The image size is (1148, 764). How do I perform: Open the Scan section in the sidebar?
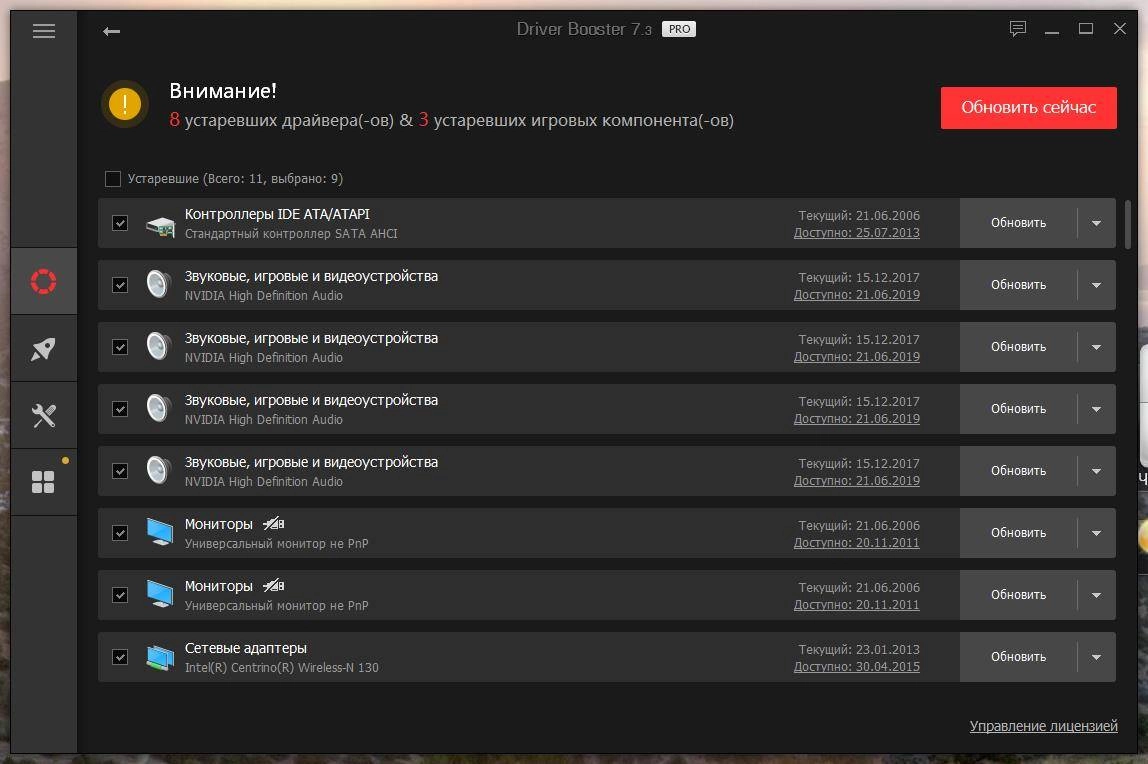(x=43, y=281)
